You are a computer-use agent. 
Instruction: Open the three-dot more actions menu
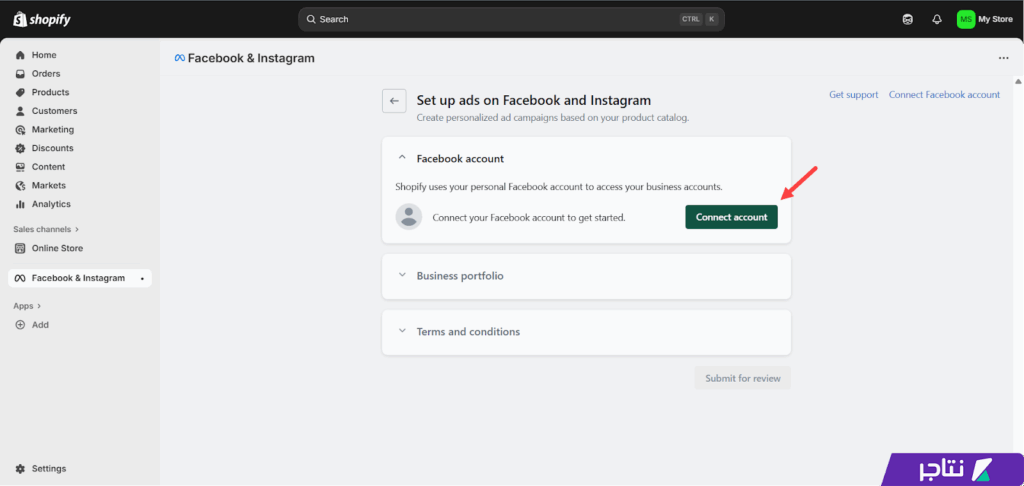(x=1003, y=58)
